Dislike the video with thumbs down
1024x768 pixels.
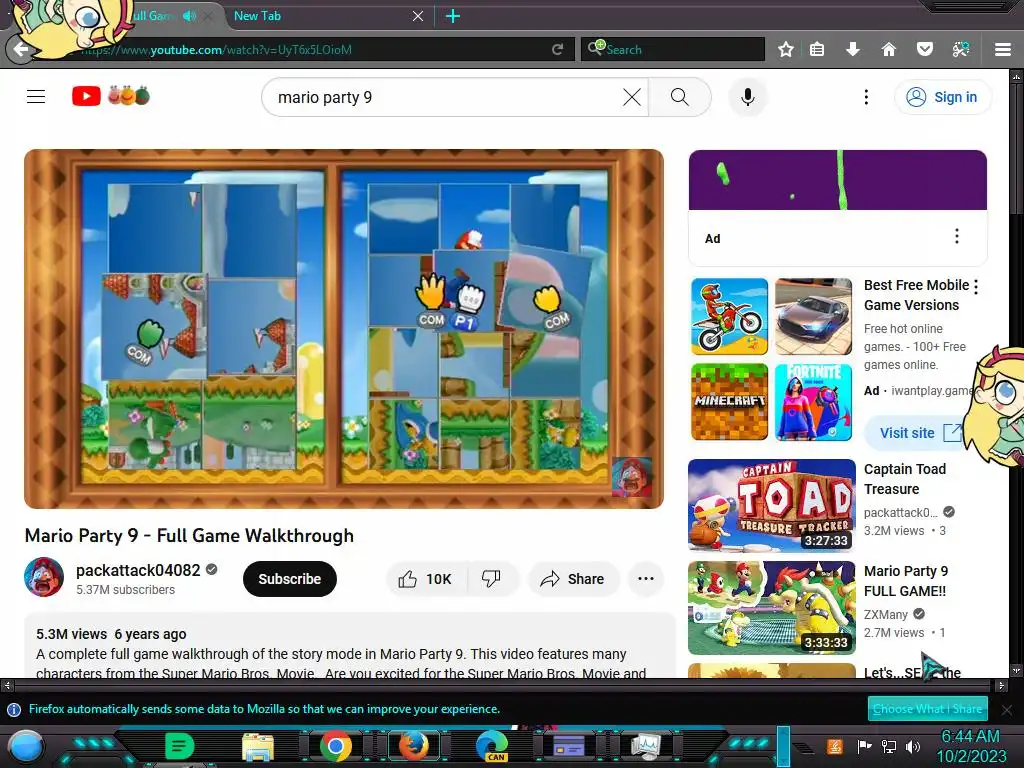(492, 579)
